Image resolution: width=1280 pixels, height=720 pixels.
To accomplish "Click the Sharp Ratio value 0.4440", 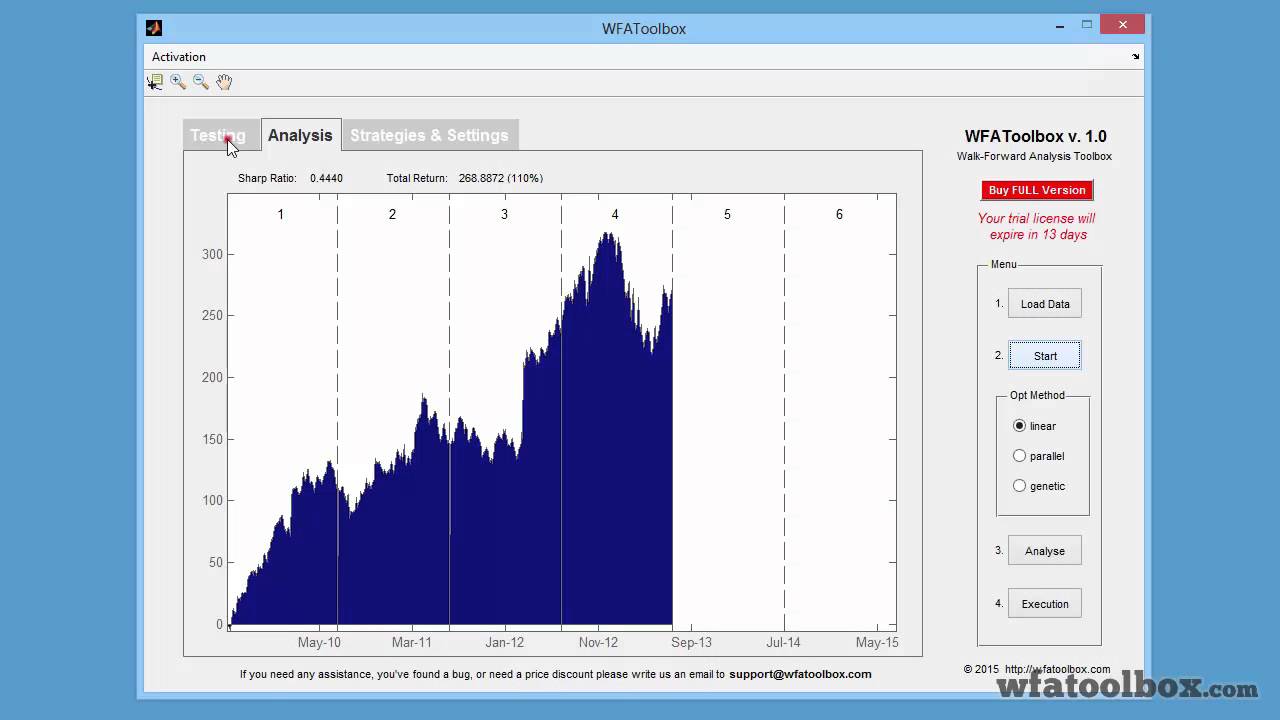I will pos(326,178).
